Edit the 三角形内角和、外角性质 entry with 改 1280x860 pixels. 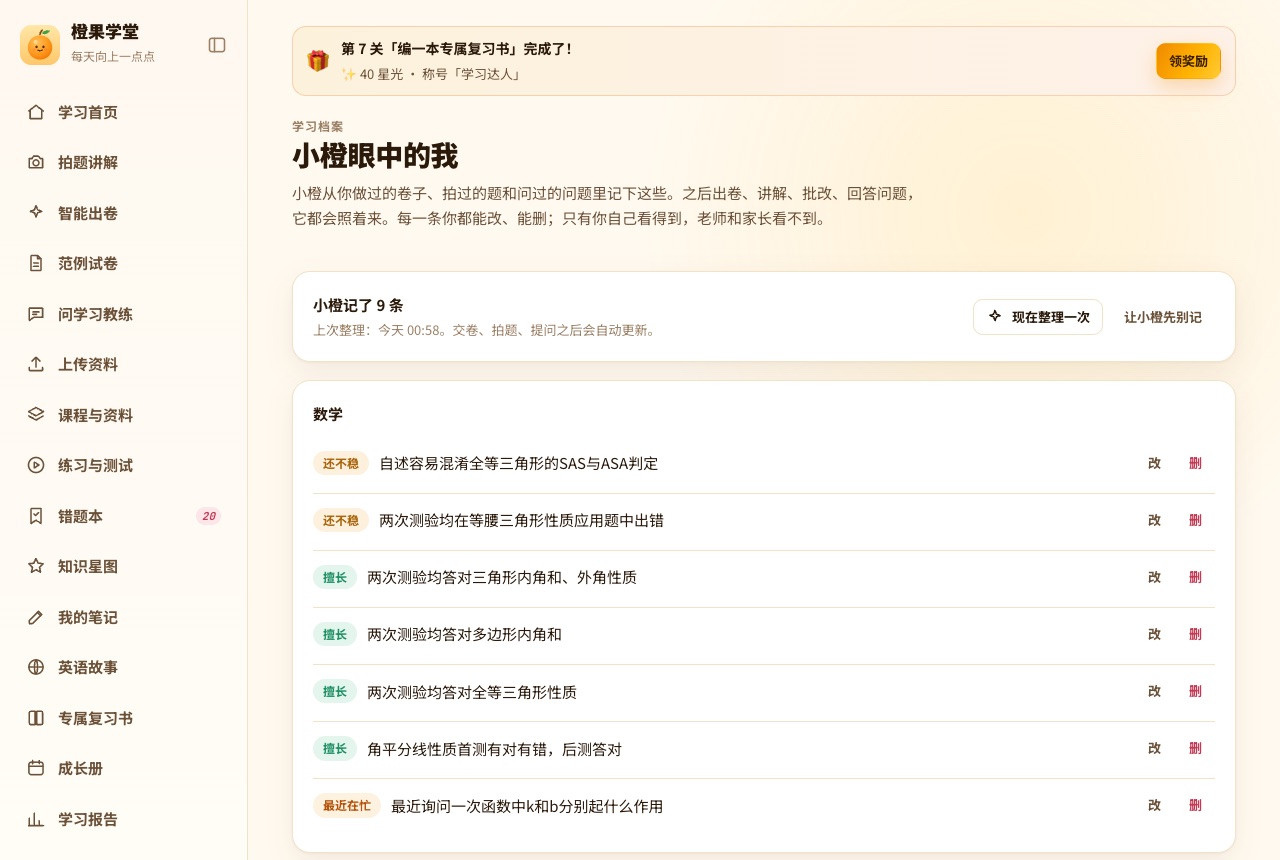1154,577
